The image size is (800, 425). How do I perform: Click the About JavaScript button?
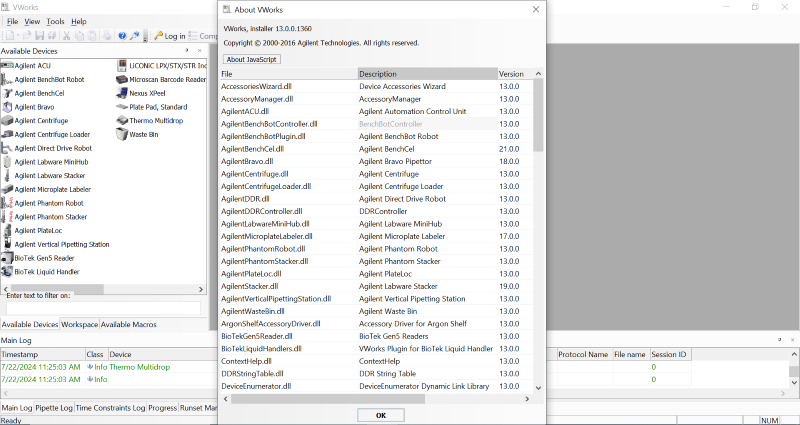pos(252,59)
